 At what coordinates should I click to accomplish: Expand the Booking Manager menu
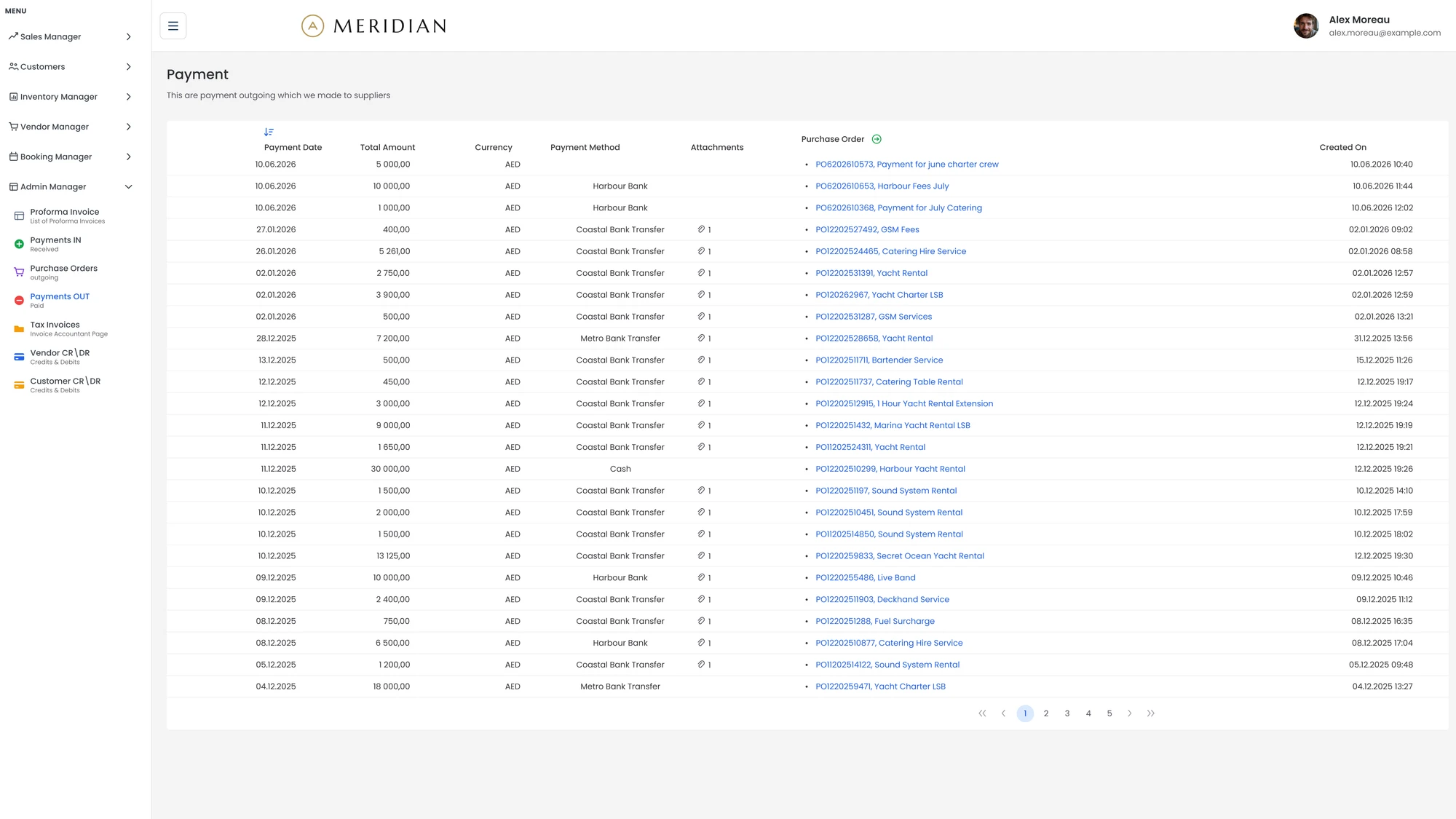coord(70,157)
